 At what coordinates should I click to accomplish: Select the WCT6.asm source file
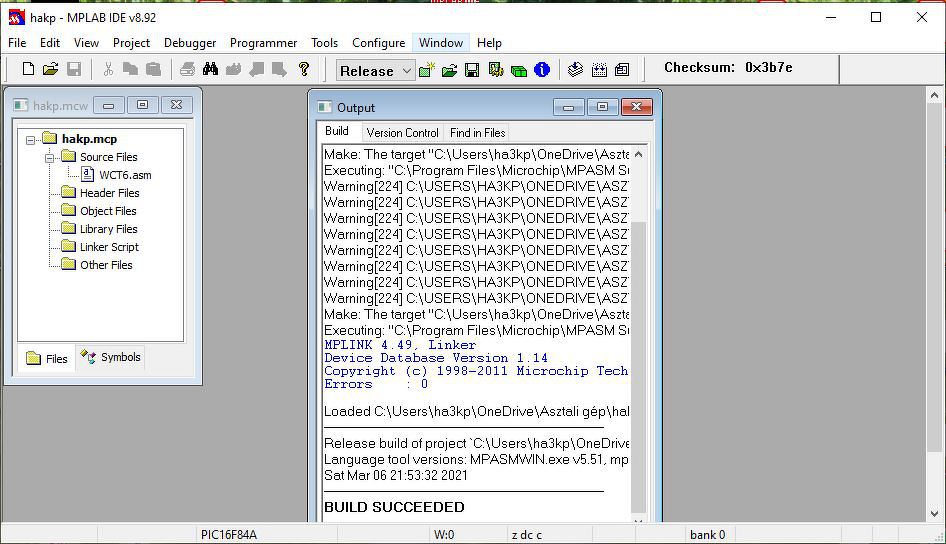(x=116, y=175)
